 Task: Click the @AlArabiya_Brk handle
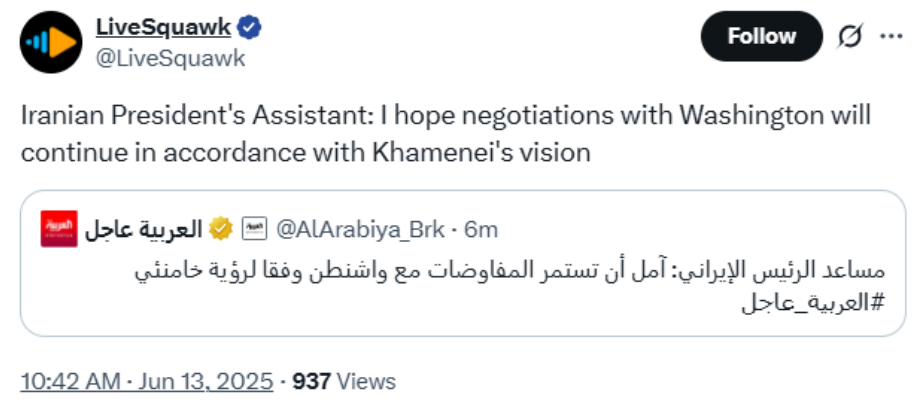tap(360, 230)
